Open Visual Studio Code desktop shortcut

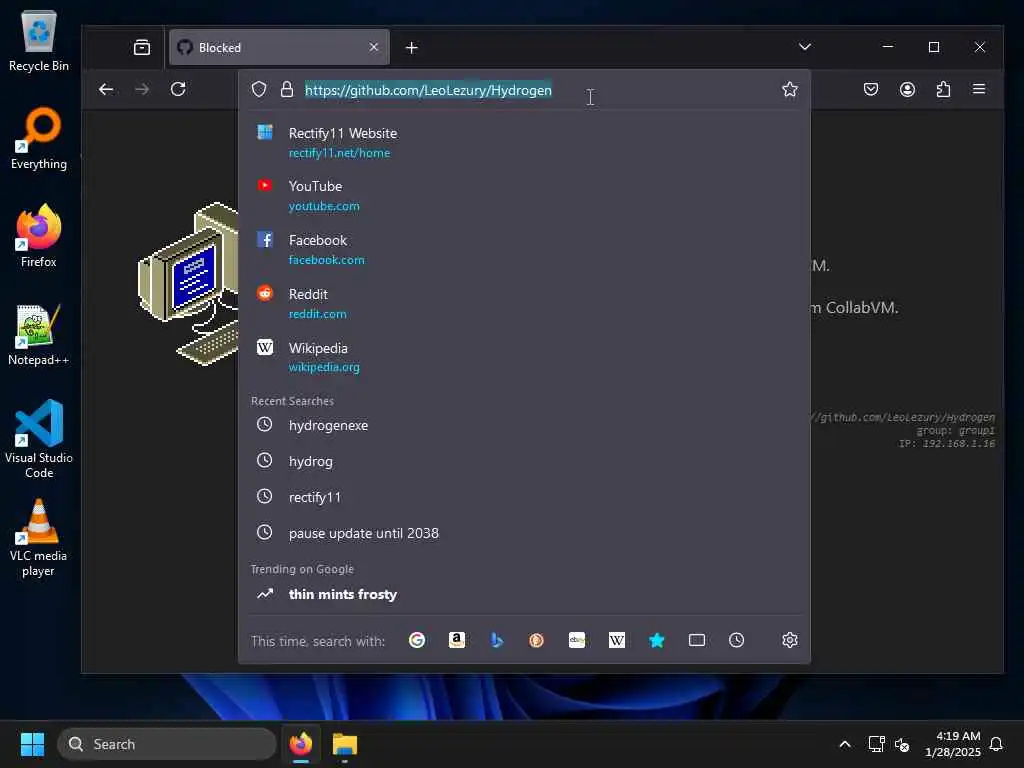point(39,439)
